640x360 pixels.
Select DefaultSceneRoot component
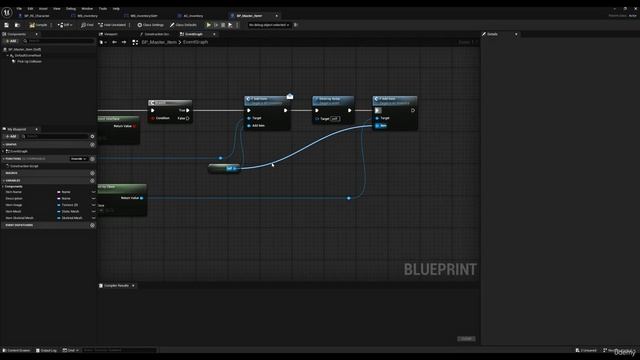tap(28, 55)
